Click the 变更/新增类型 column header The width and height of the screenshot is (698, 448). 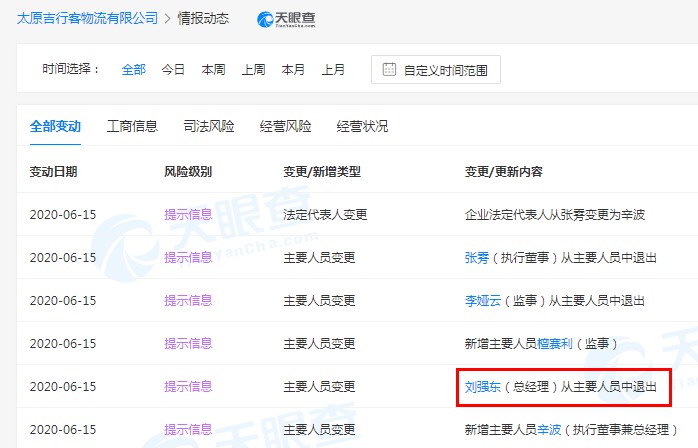(322, 171)
